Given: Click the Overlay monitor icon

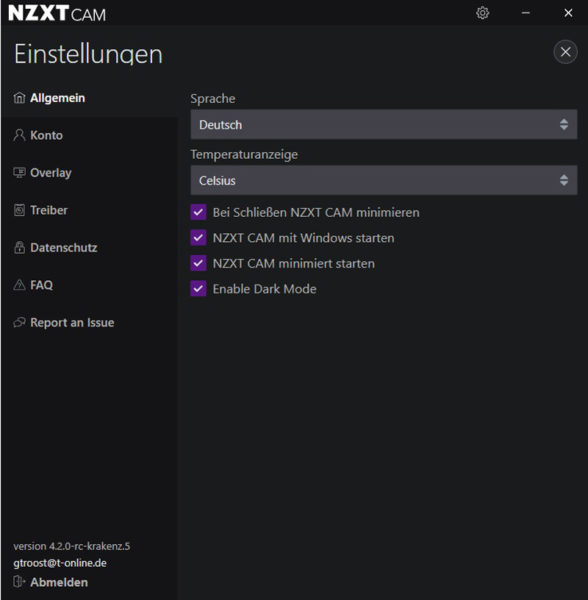Looking at the screenshot, I should tap(19, 173).
